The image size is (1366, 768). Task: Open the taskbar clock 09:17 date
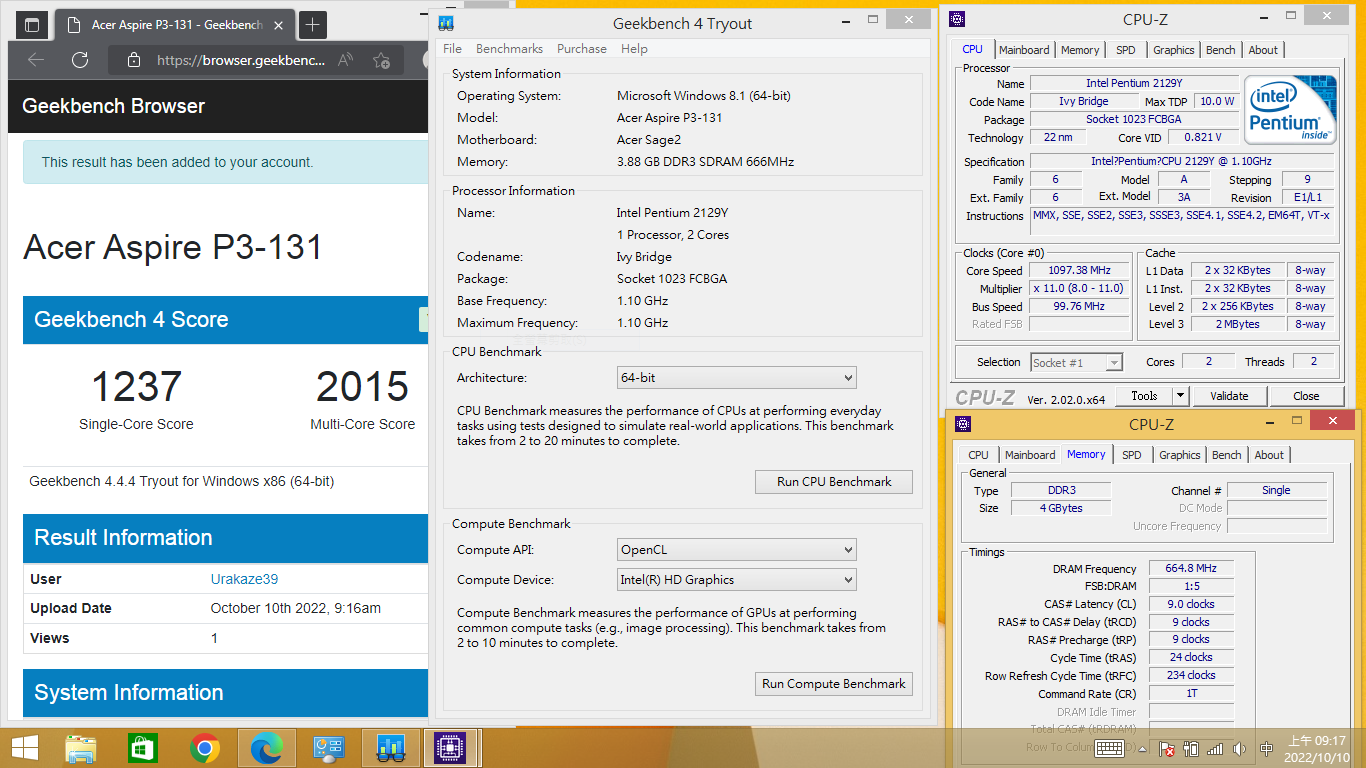click(1315, 749)
